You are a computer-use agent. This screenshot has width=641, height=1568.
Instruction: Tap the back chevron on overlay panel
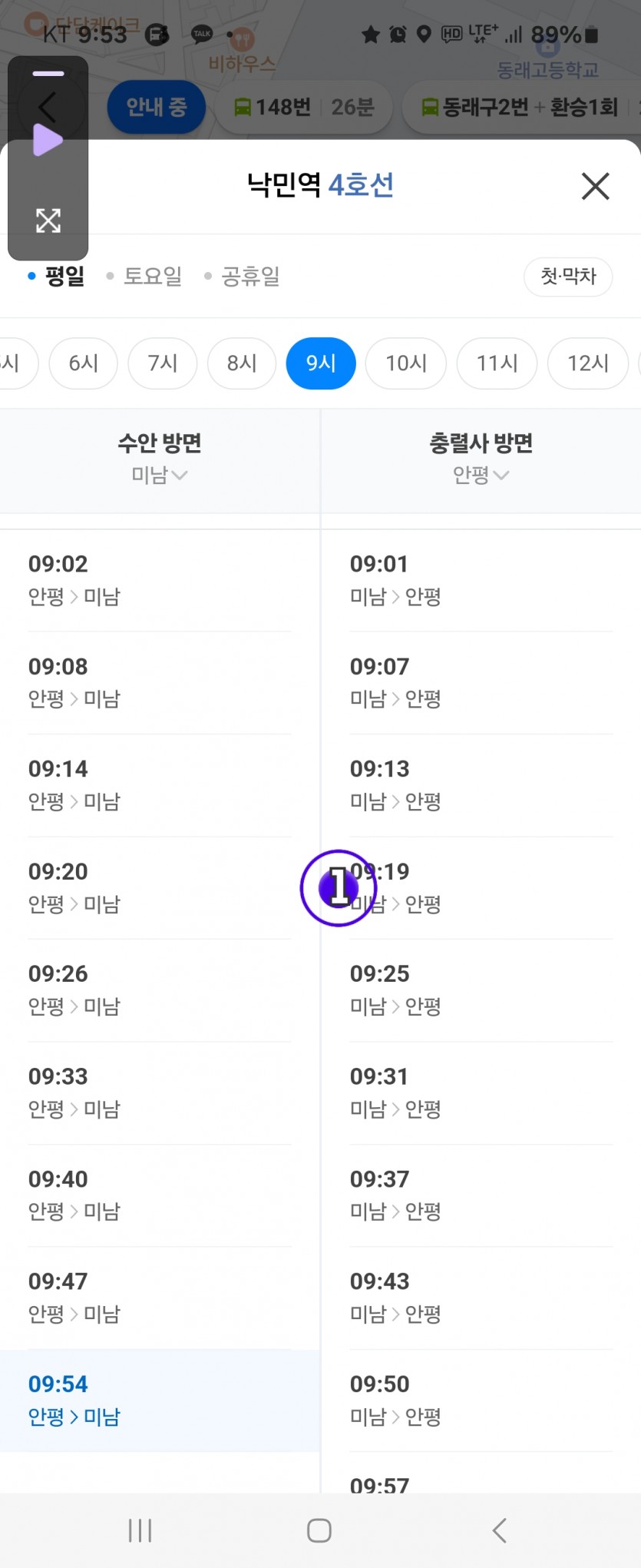click(x=47, y=107)
